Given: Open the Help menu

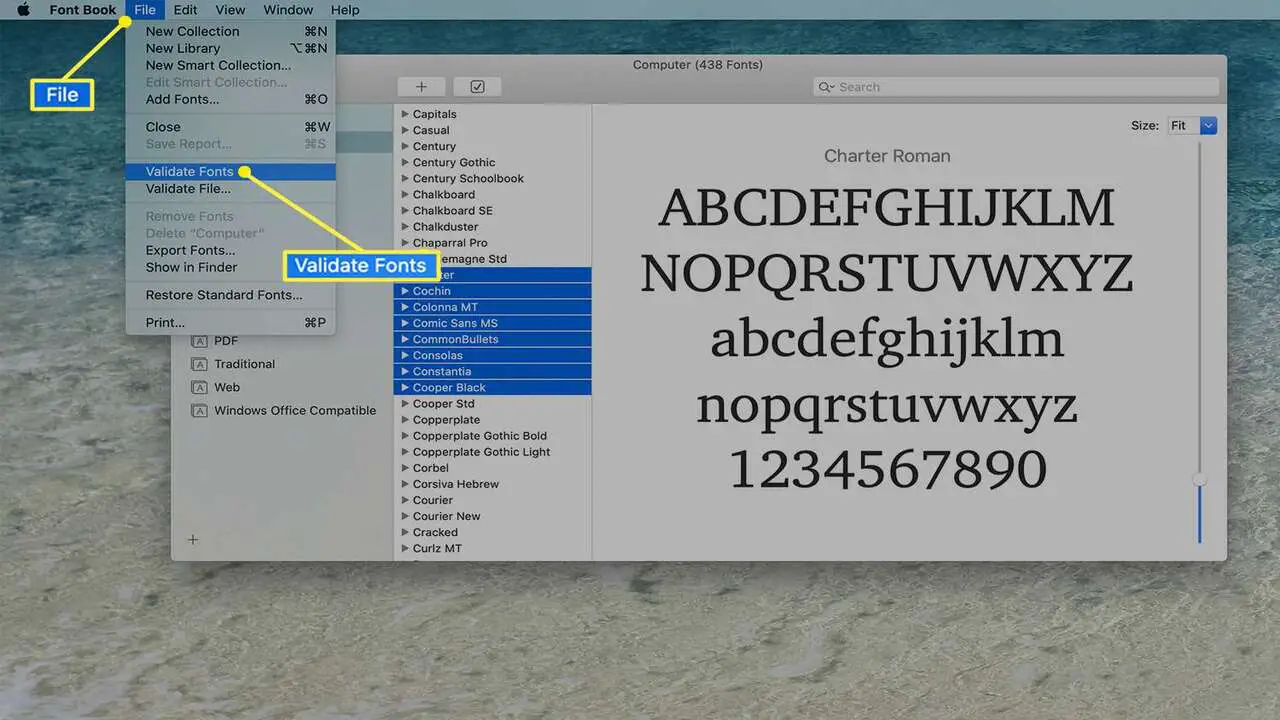Looking at the screenshot, I should [345, 10].
